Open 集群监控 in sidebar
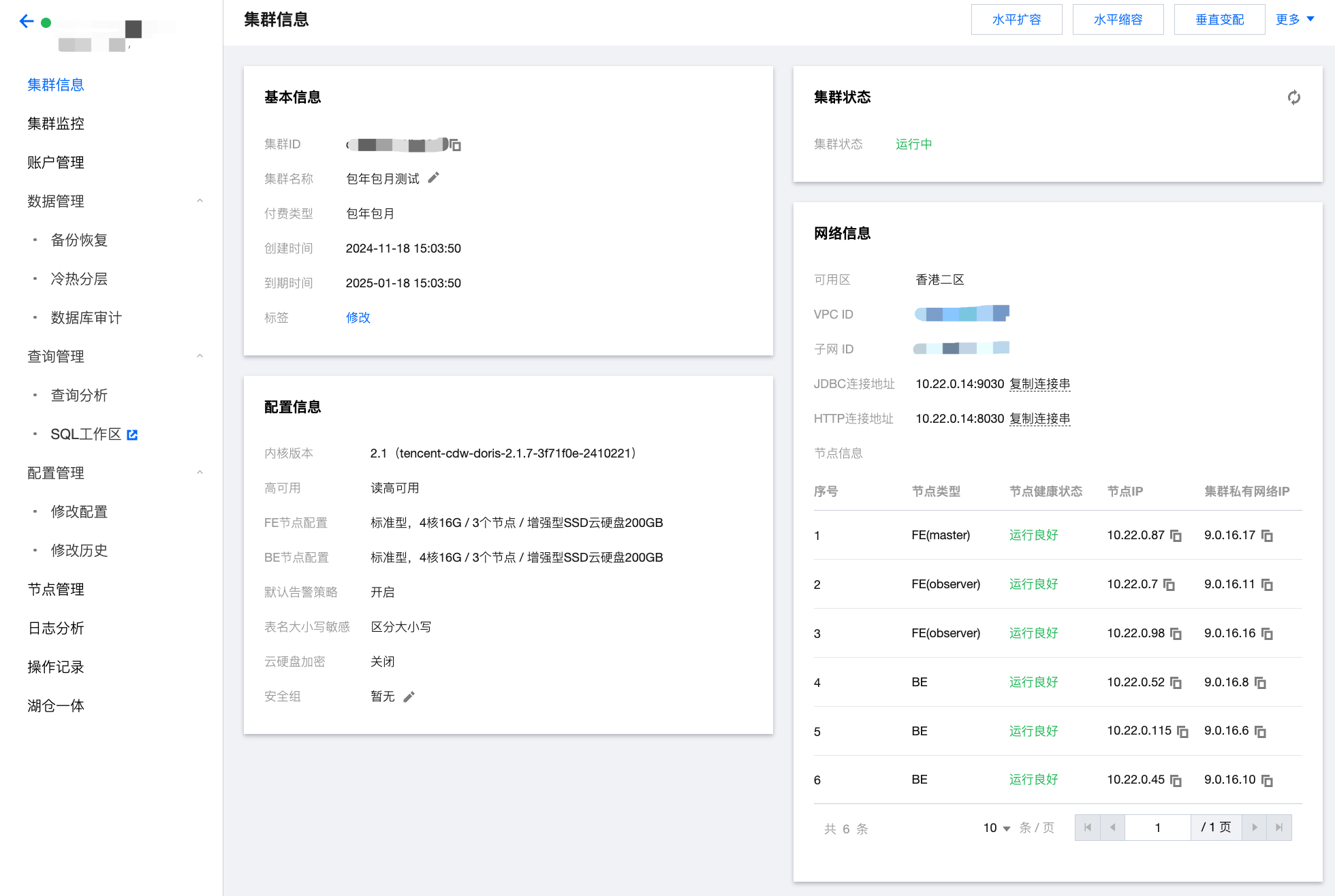Screen dimensions: 1335x896 tap(56, 123)
